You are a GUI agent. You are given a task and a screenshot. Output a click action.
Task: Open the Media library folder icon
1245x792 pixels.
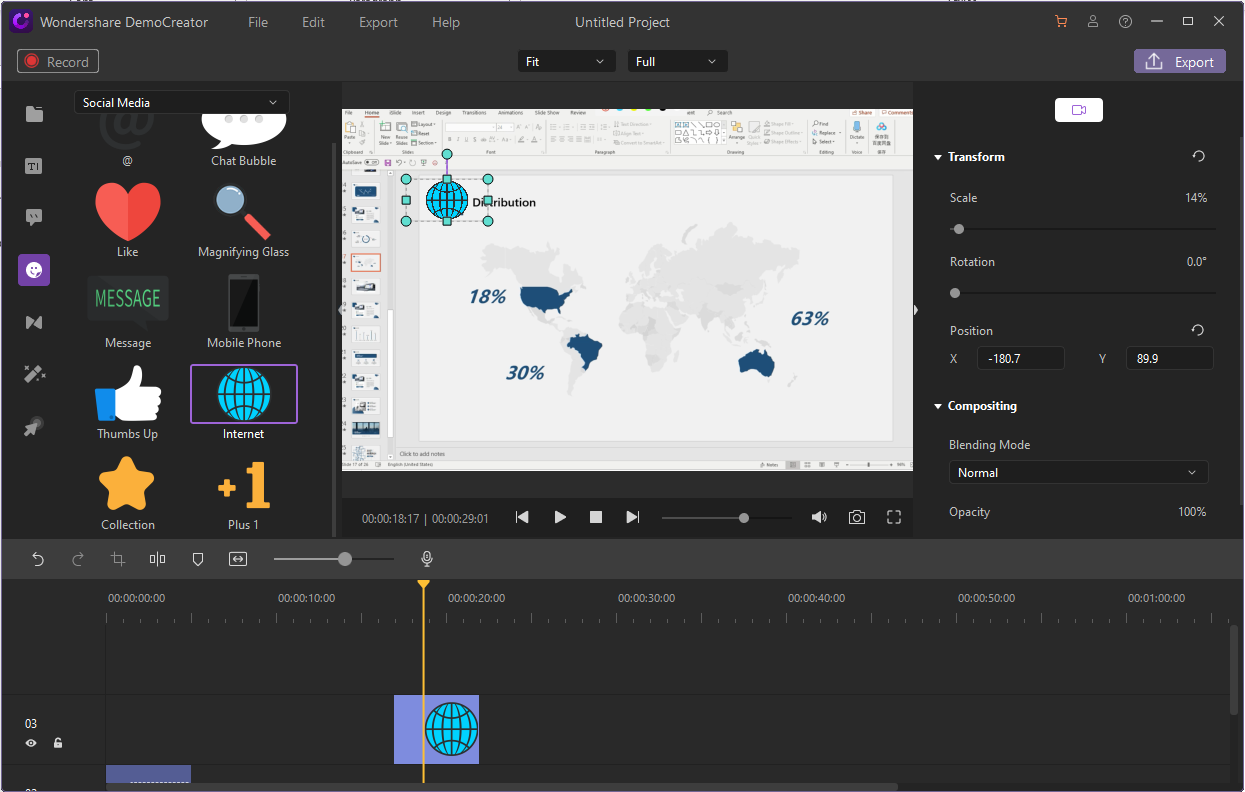34,114
